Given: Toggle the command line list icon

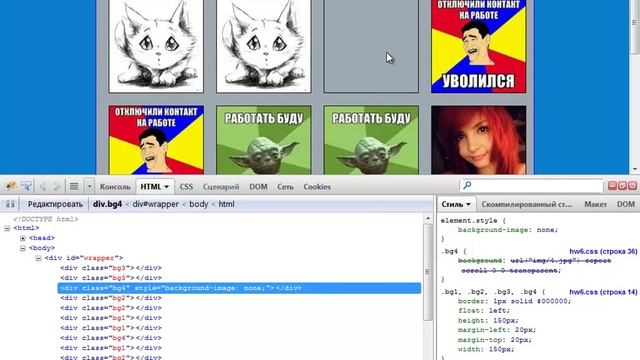Looking at the screenshot, I should pos(74,187).
